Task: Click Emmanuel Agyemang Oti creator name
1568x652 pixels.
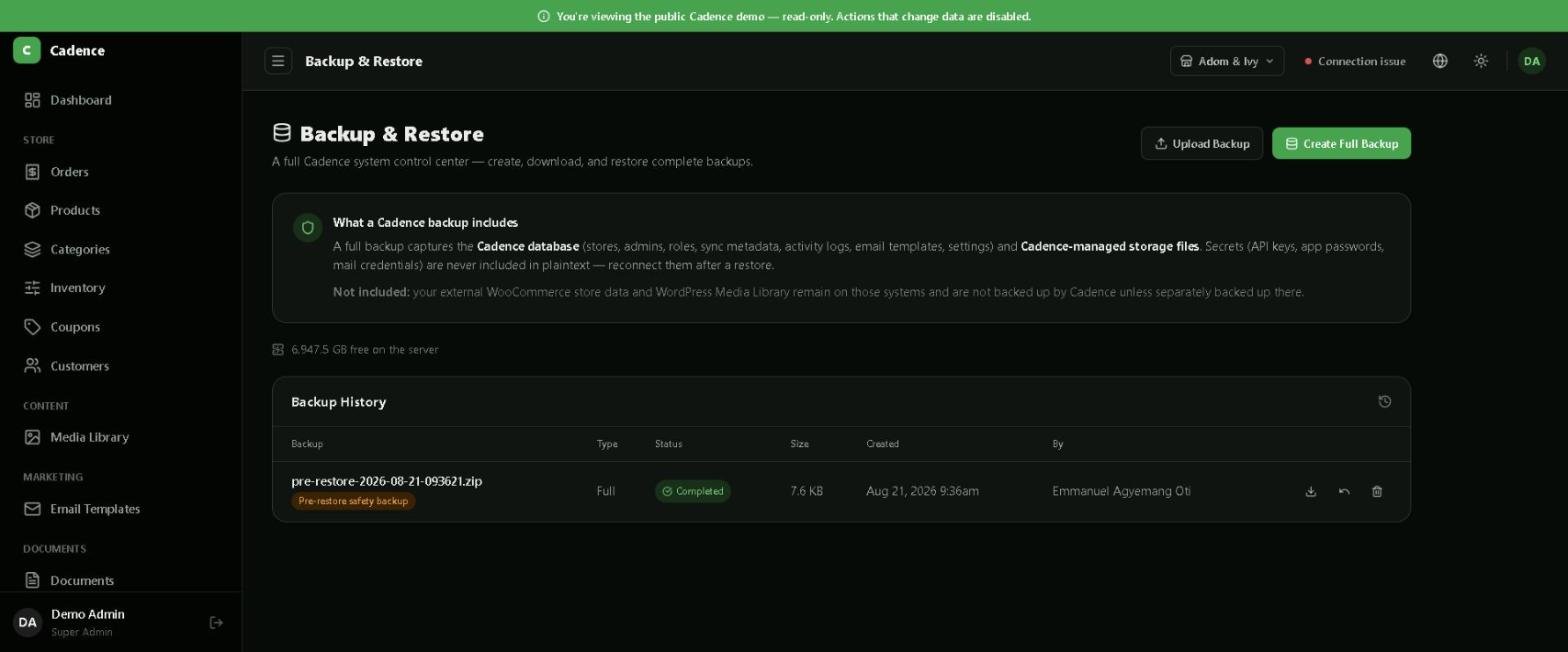Action: pyautogui.click(x=1121, y=491)
